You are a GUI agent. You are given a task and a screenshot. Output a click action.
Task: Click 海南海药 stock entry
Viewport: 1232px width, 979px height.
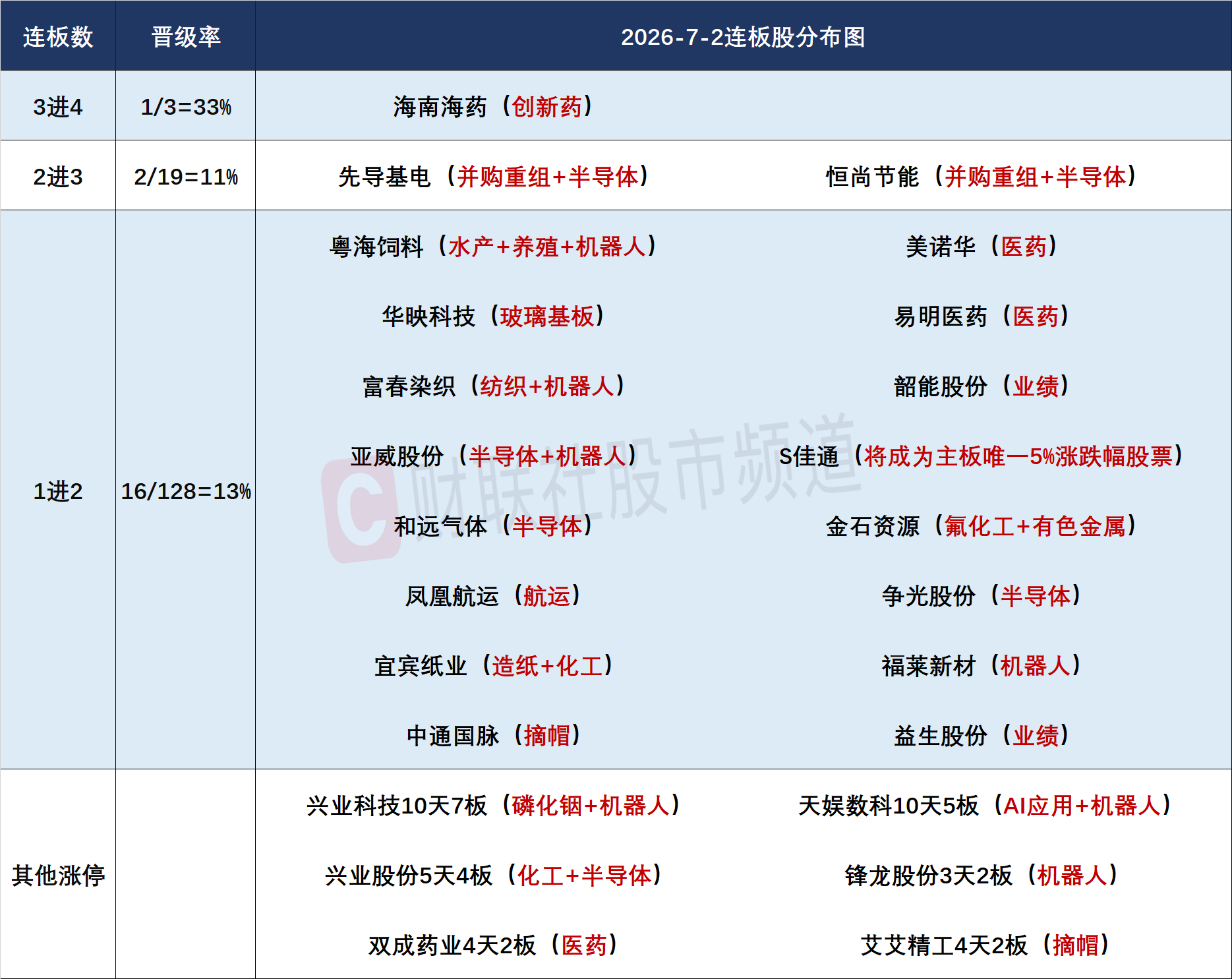point(493,106)
